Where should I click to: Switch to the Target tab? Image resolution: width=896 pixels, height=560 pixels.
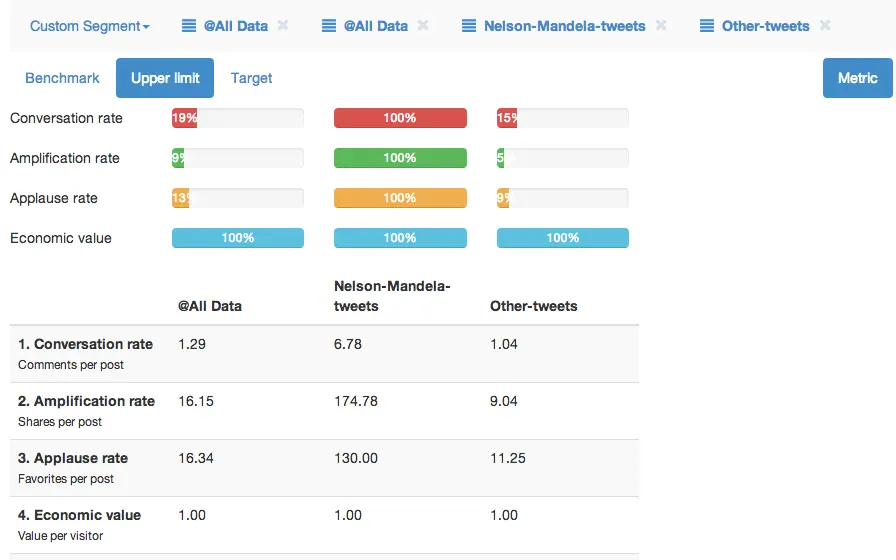(251, 78)
